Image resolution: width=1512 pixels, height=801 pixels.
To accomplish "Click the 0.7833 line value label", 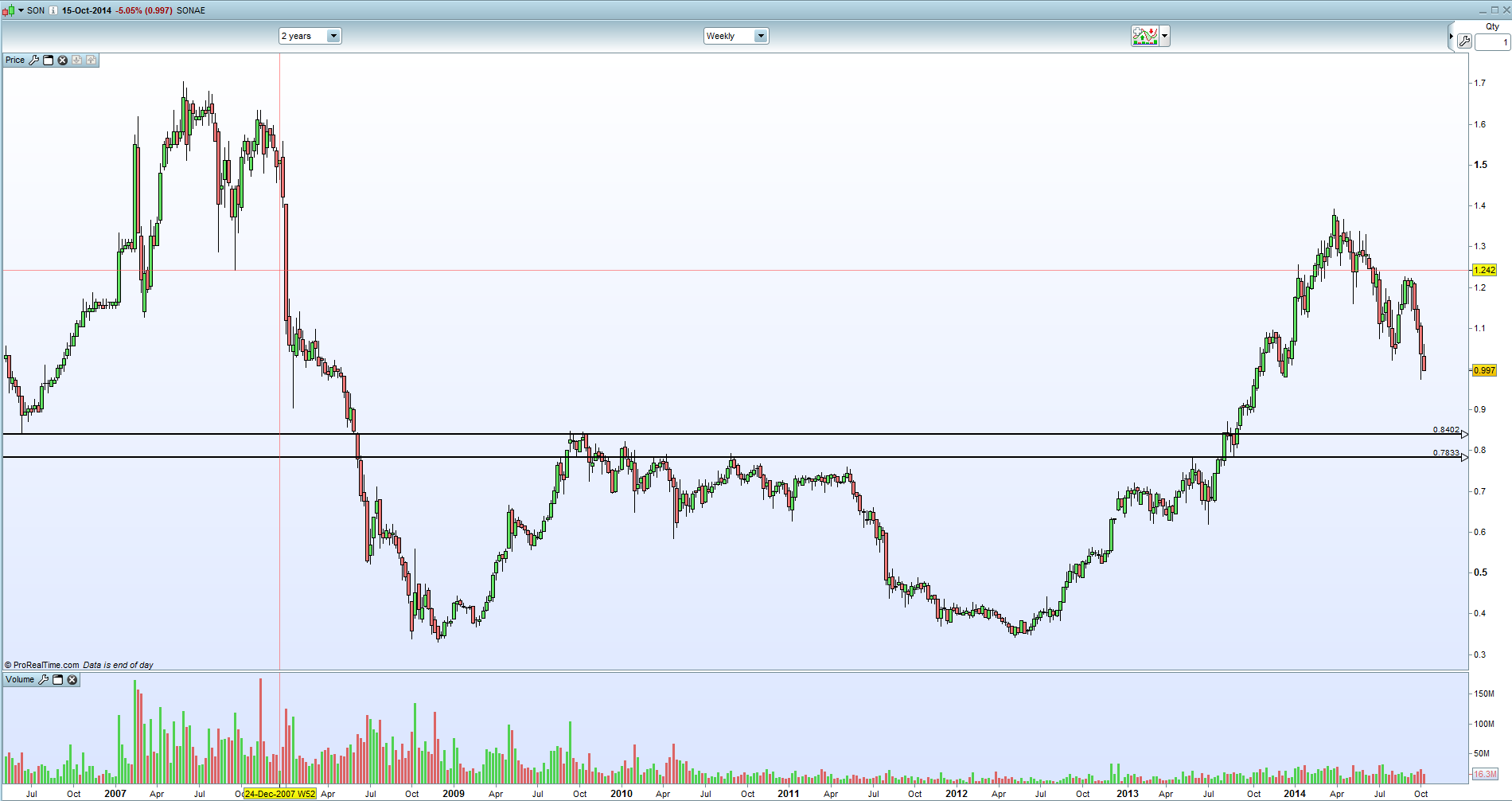I will 1446,453.
